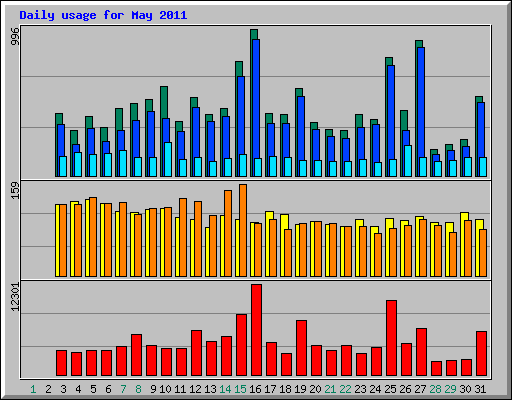The image size is (512, 400).
Task: Select green day label 21
Action: [x=330, y=389]
